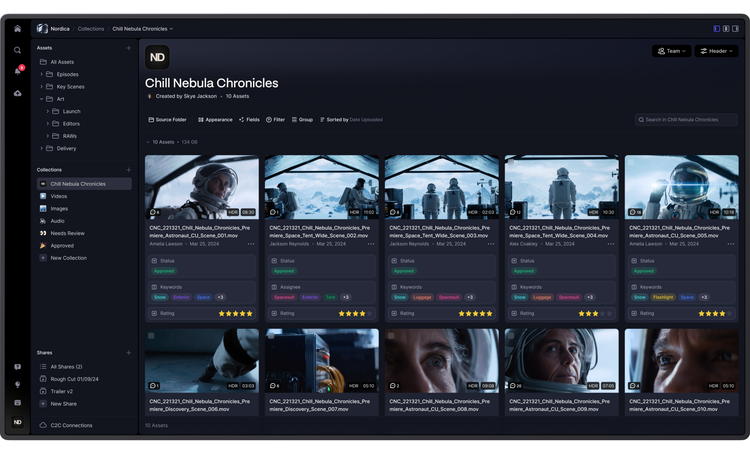
Task: Collapse the 10 Assets group chevron
Action: [x=148, y=142]
